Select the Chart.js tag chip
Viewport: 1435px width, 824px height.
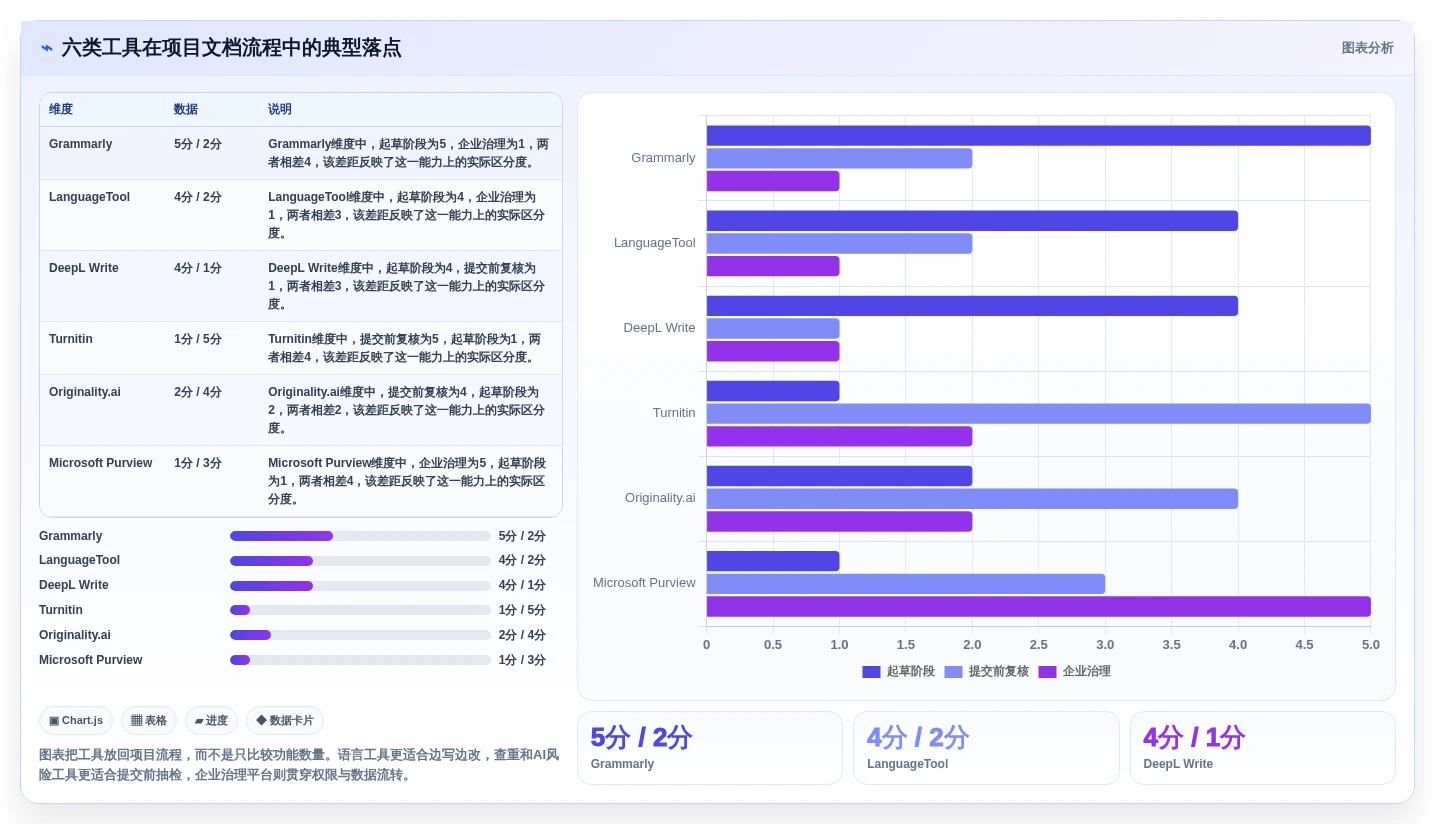[x=76, y=720]
